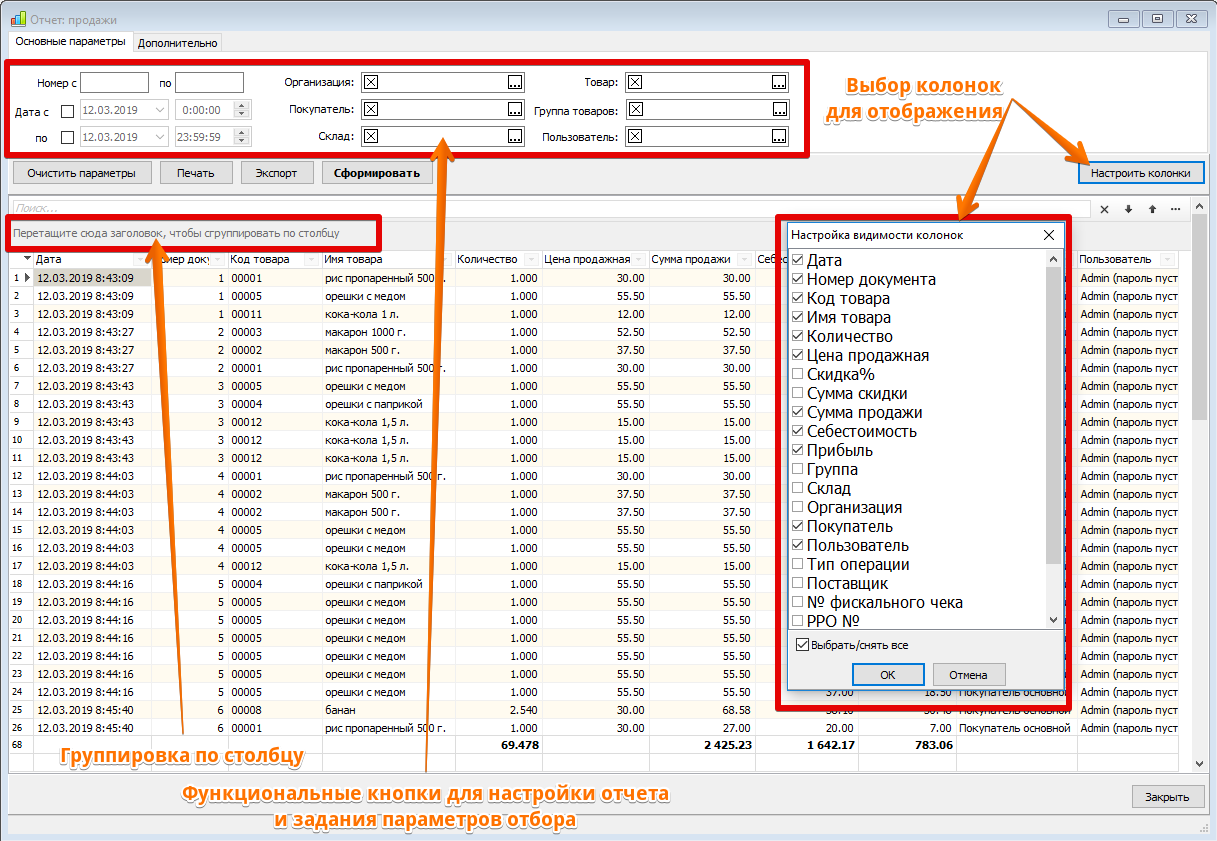Open the Количество column filter dropdown
This screenshot has width=1217, height=841.
(530, 260)
